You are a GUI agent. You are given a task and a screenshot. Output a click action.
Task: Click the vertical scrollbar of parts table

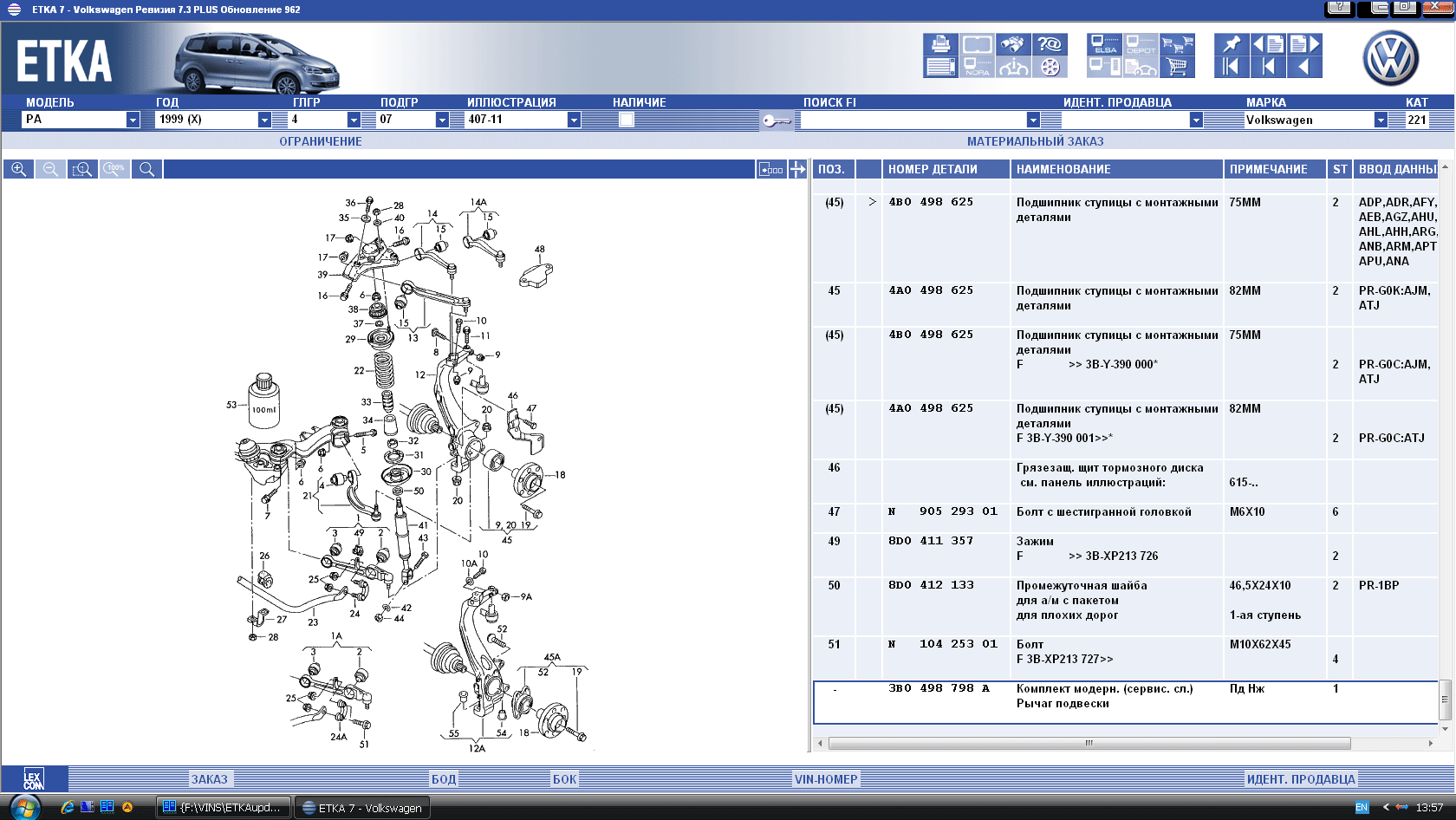(1445, 699)
